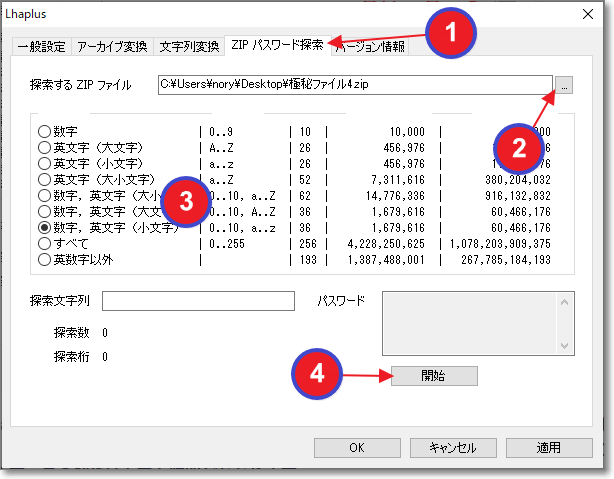Focus the 探索する ZIP ファイル path field
The width and height of the screenshot is (614, 479).
(355, 86)
